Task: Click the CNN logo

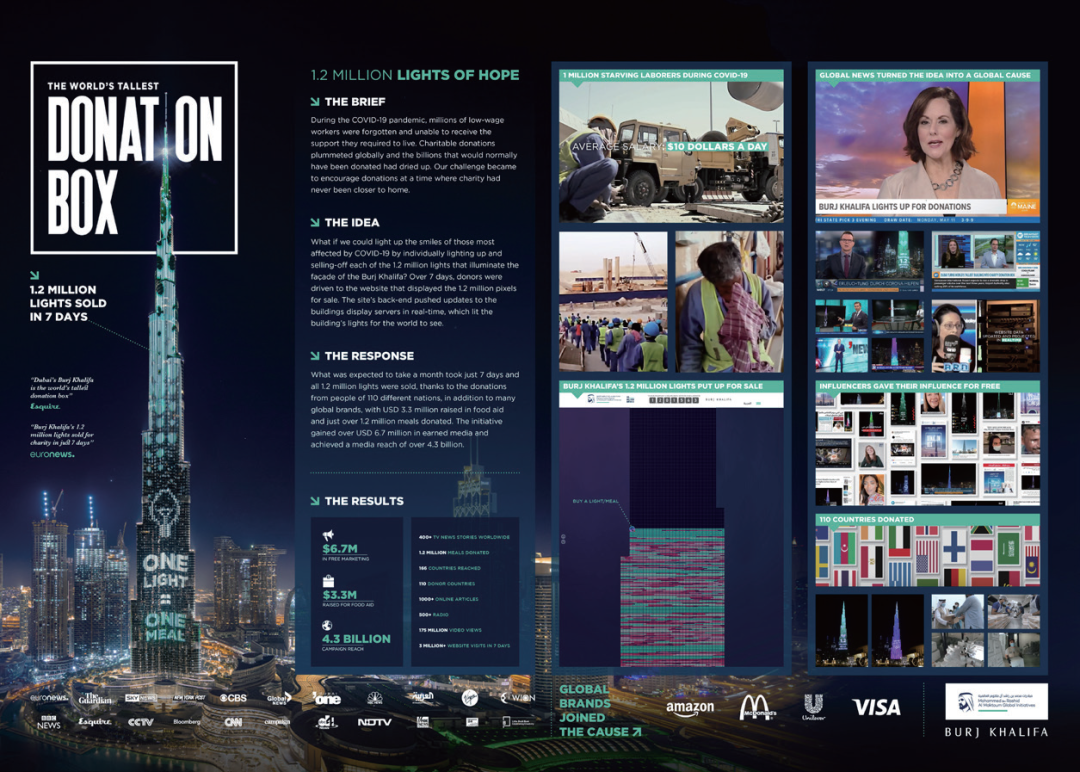Action: 233,722
